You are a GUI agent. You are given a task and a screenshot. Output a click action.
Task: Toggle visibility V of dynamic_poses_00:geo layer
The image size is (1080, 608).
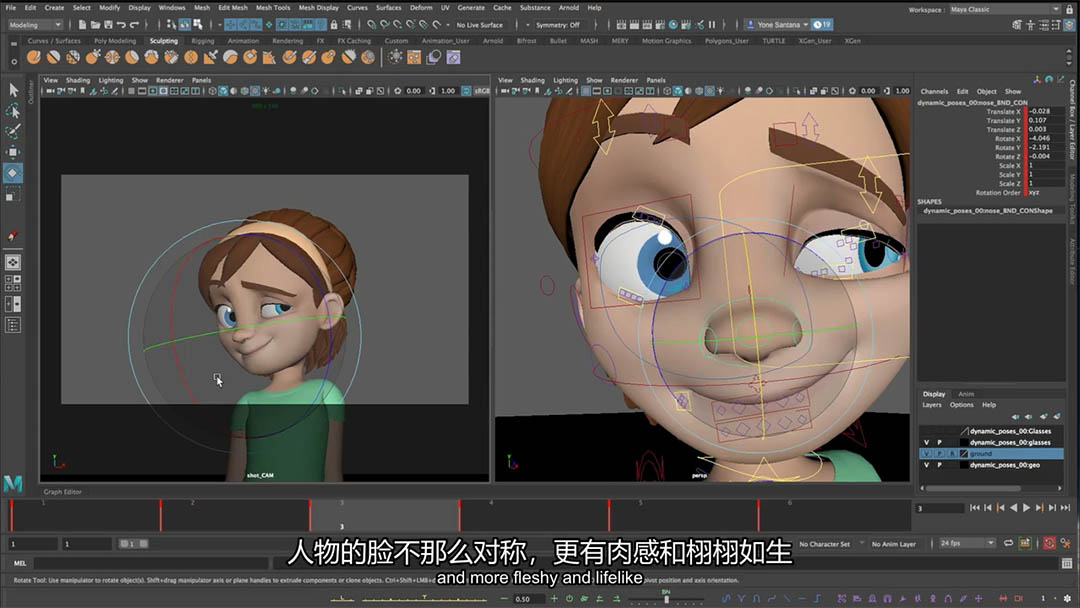[926, 465]
